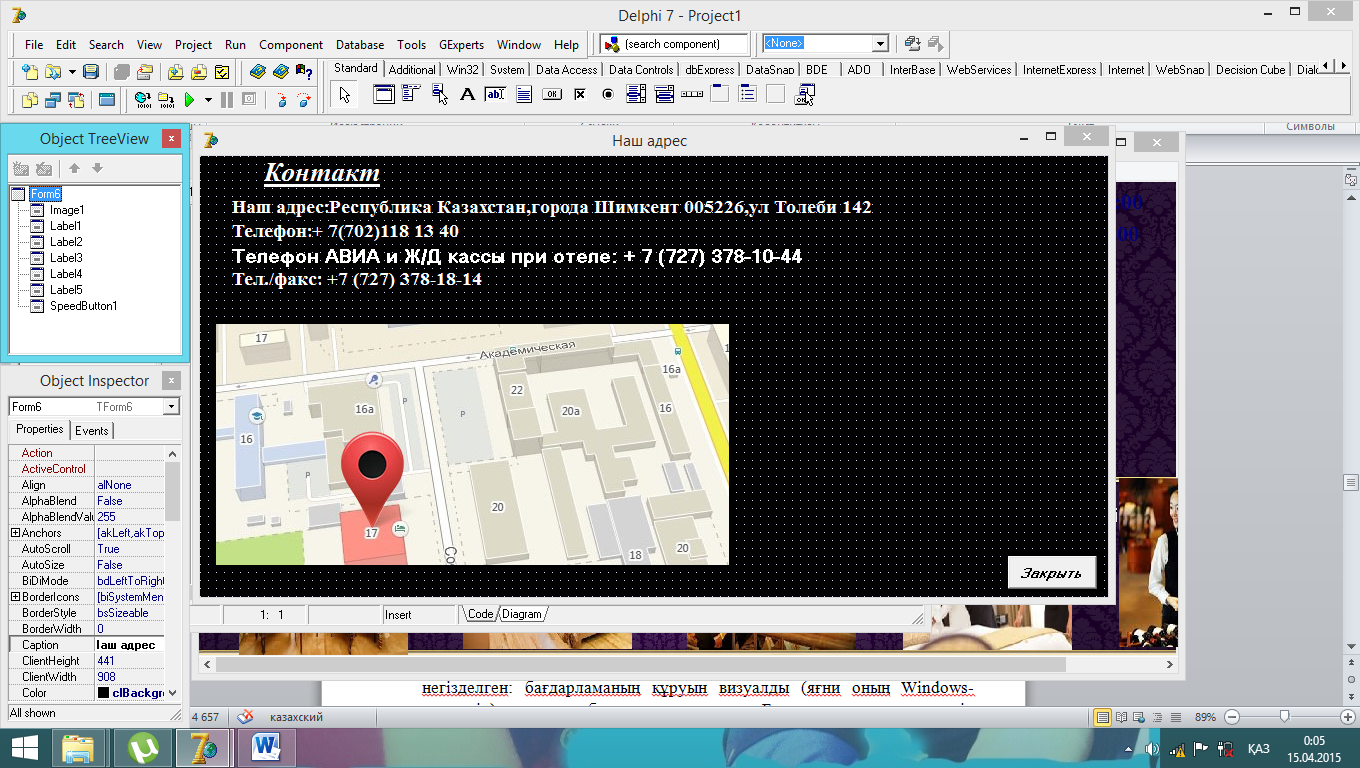1360x768 pixels.
Task: Click the New Items toolbar icon
Action: tap(29, 72)
